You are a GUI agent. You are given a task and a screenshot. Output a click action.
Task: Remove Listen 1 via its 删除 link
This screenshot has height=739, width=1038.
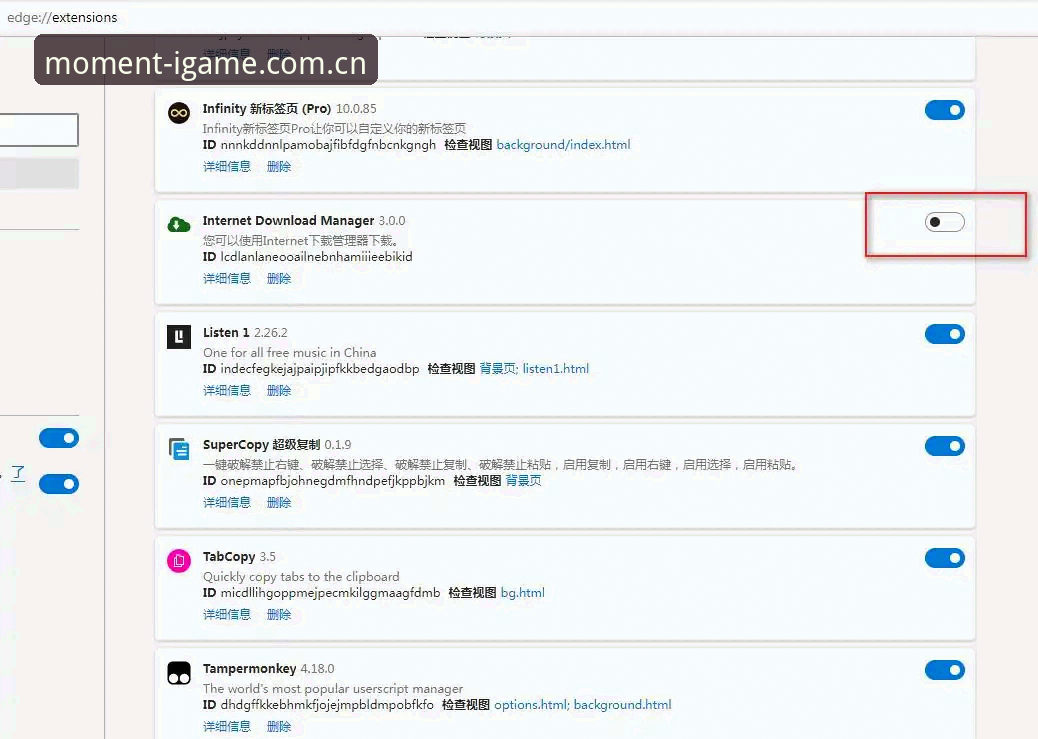[279, 390]
